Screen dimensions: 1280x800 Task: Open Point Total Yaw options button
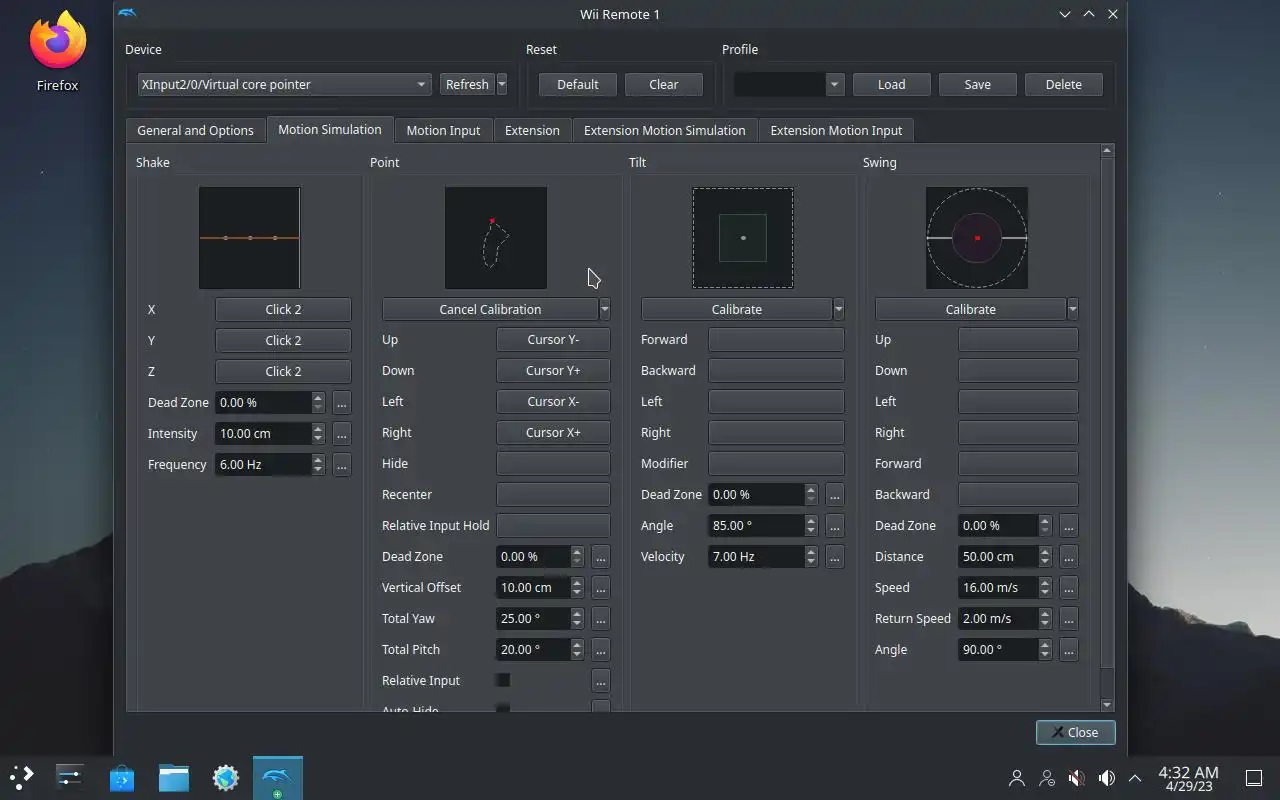pos(600,618)
